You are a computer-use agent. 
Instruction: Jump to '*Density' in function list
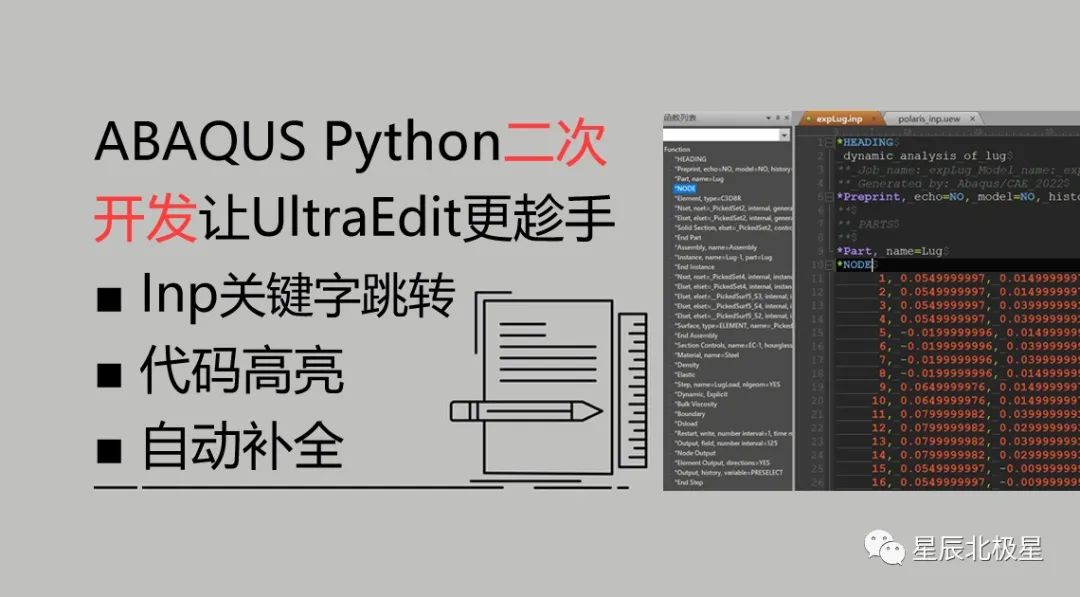click(687, 365)
